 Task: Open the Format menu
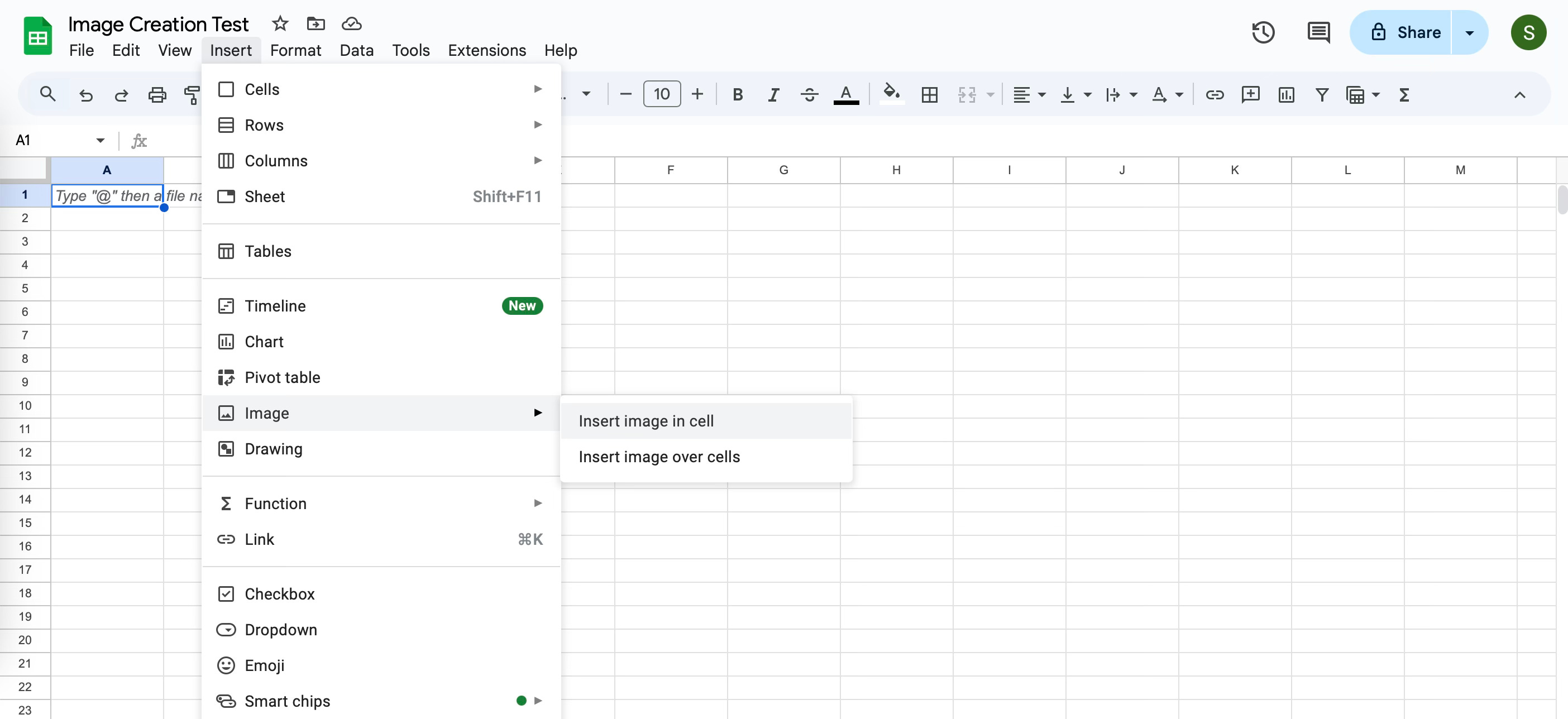pos(295,50)
